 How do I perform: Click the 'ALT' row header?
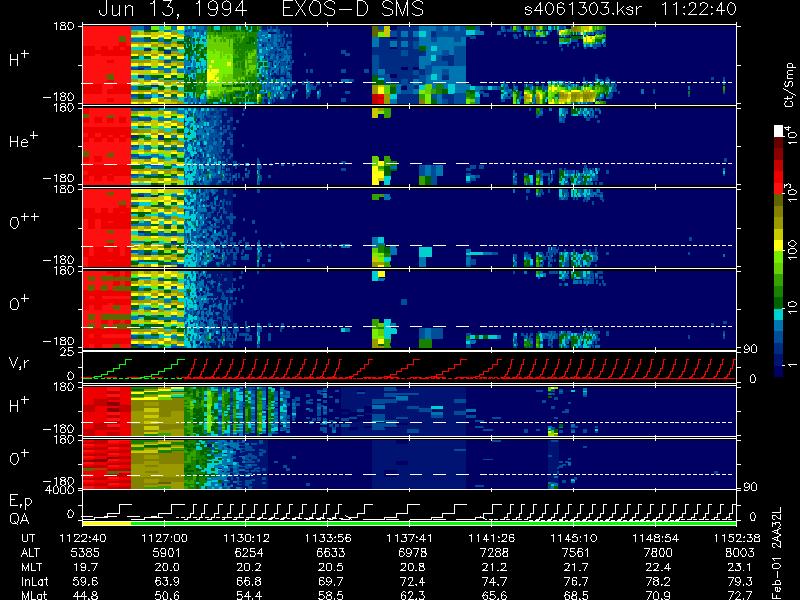click(x=30, y=553)
